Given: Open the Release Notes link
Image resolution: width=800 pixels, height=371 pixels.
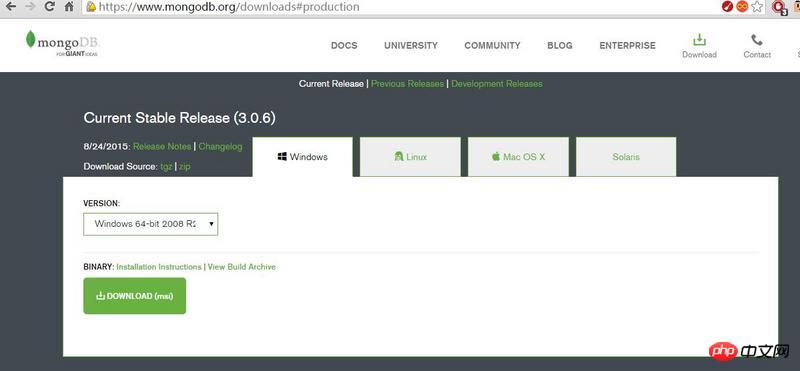Looking at the screenshot, I should (x=162, y=146).
